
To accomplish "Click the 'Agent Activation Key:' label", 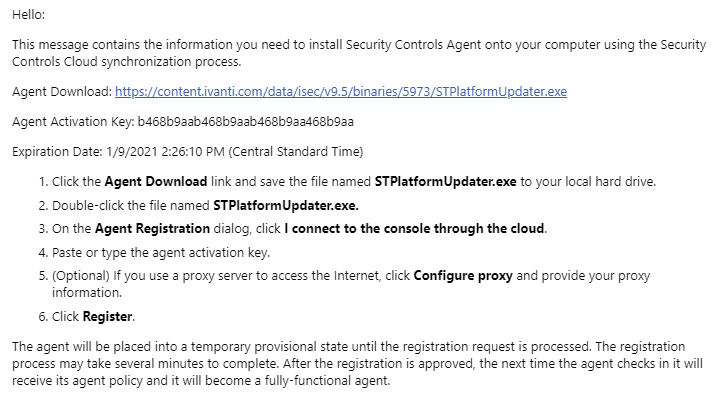I will [73, 122].
